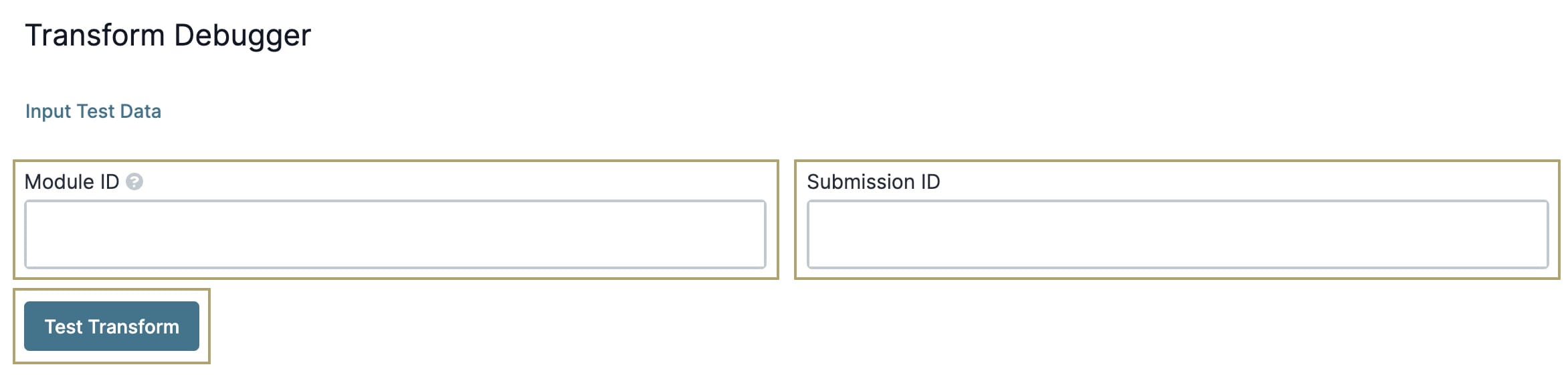
Task: Submit using Test Transform
Action: pos(112,326)
